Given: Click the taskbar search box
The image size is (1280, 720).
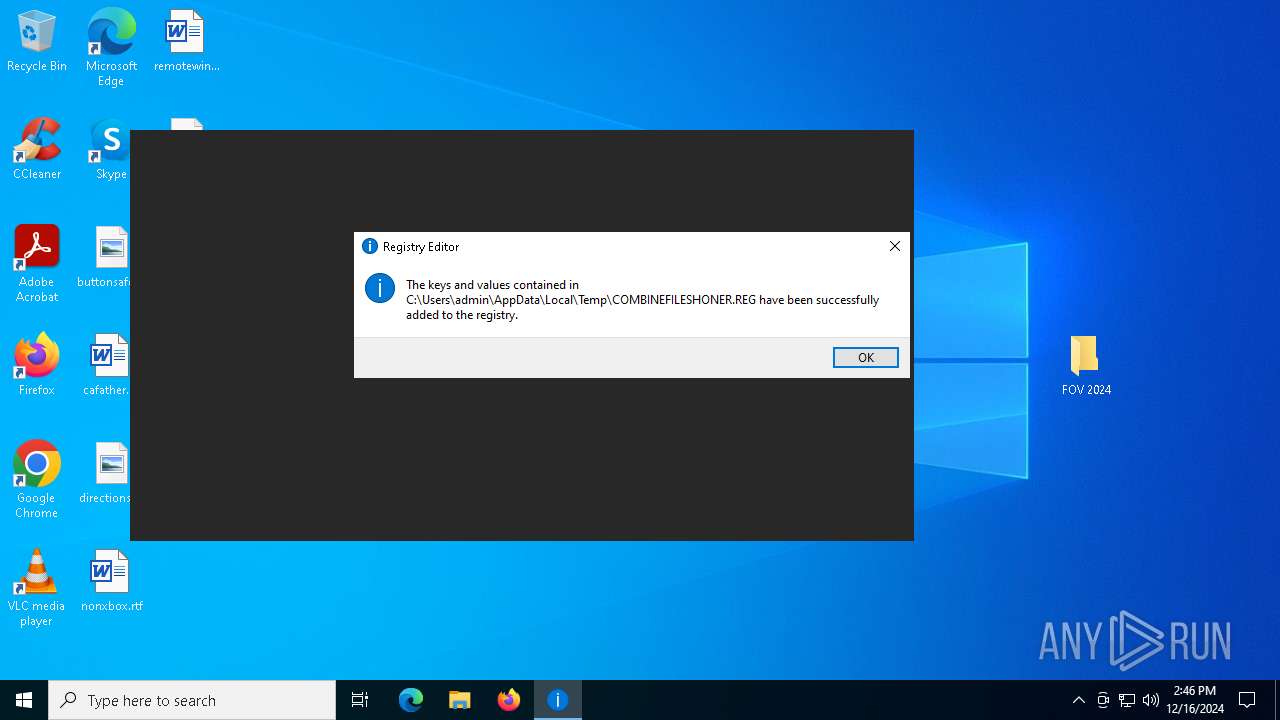Looking at the screenshot, I should [192, 700].
